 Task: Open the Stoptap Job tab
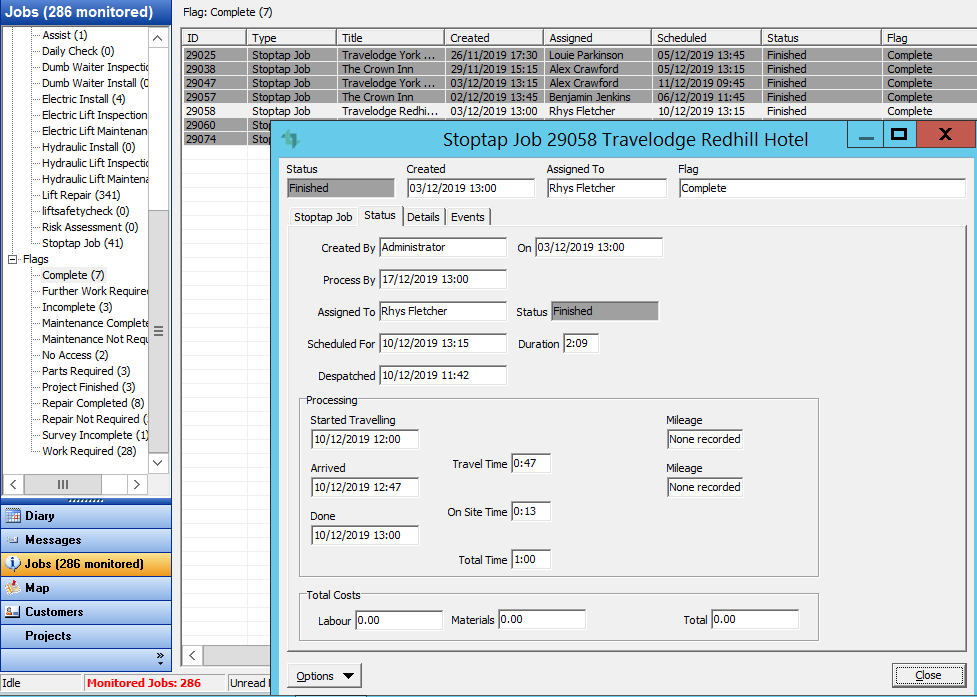(x=322, y=217)
